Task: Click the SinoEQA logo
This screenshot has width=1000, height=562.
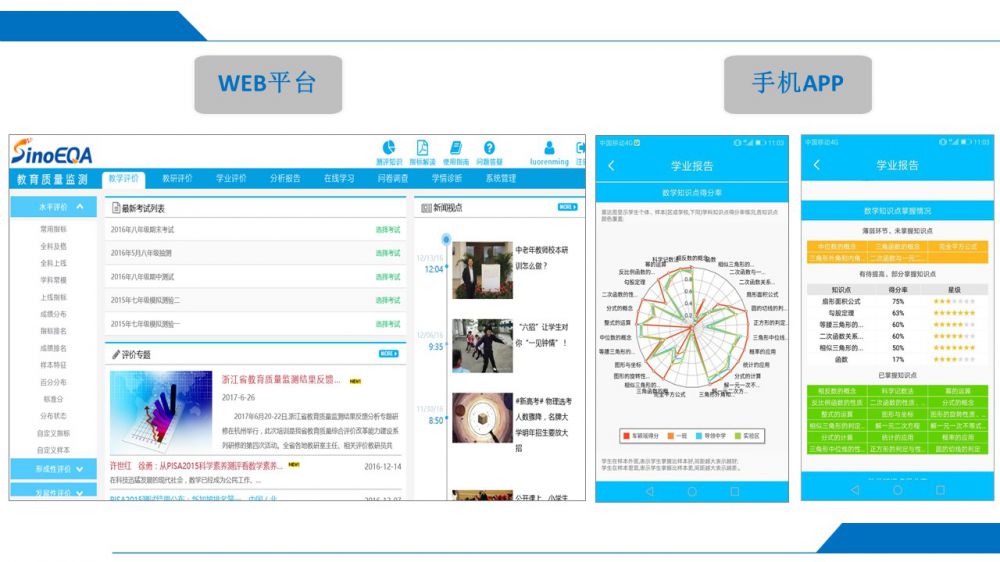Action: pos(52,153)
